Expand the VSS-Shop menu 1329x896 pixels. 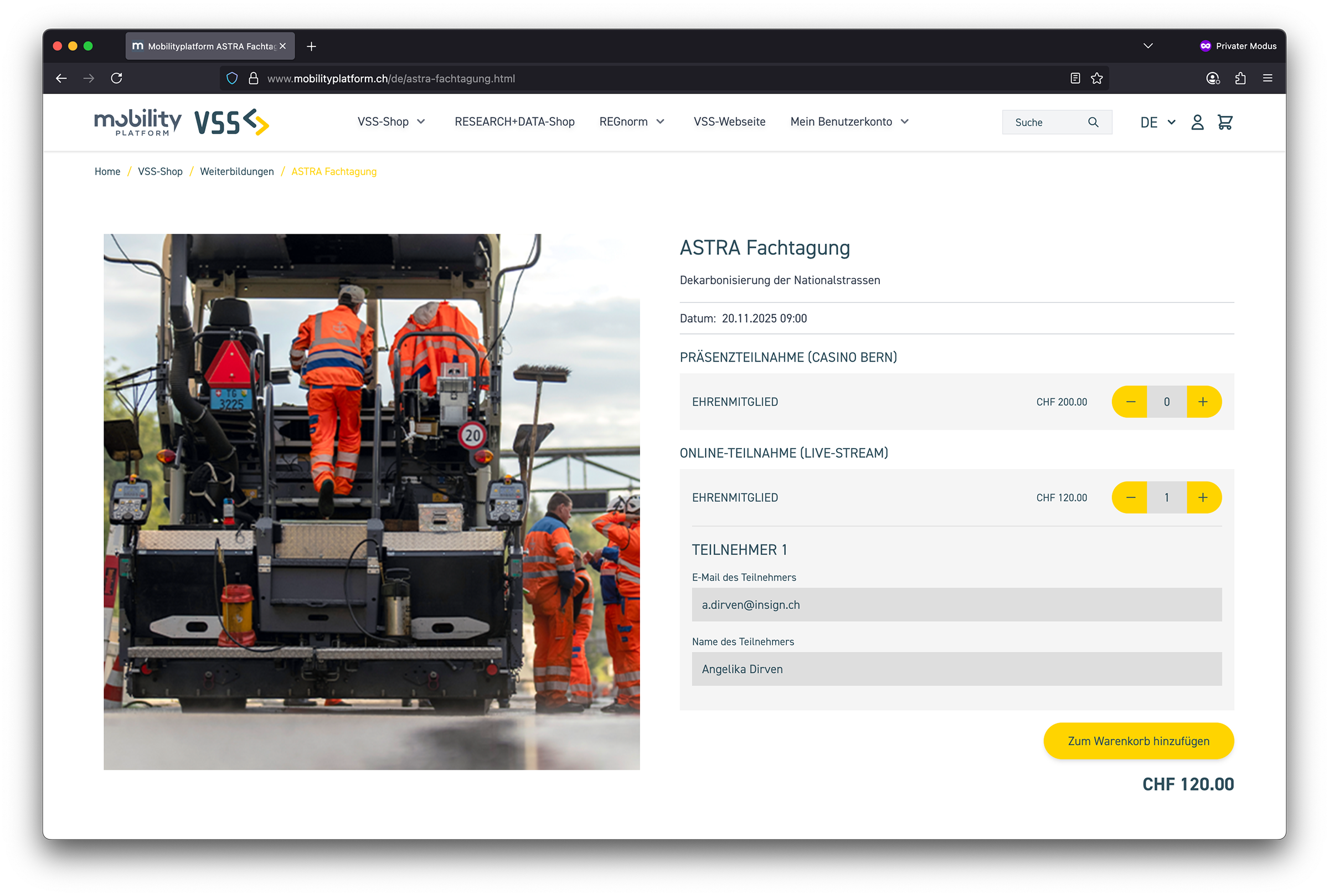(392, 122)
